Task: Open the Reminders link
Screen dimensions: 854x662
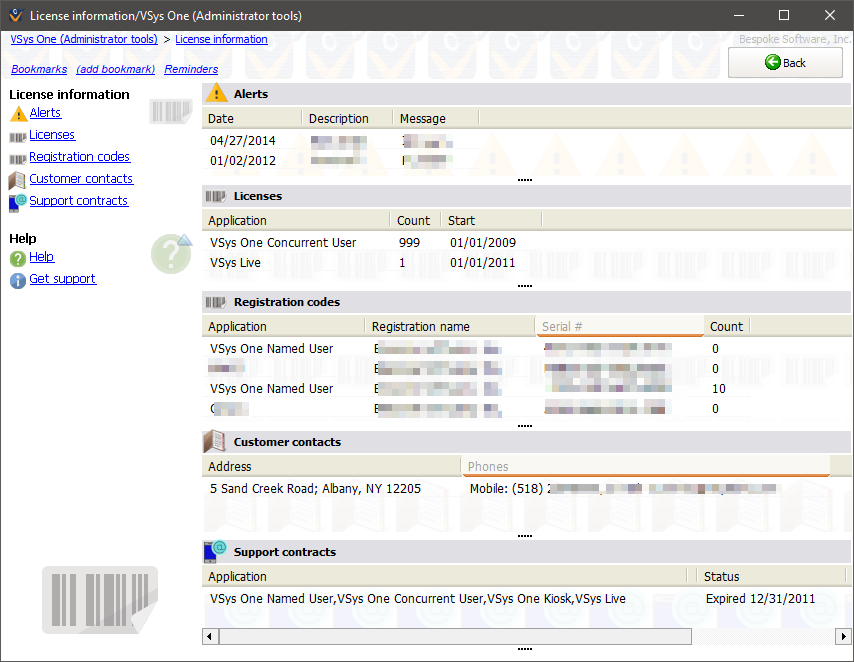Action: [x=191, y=69]
